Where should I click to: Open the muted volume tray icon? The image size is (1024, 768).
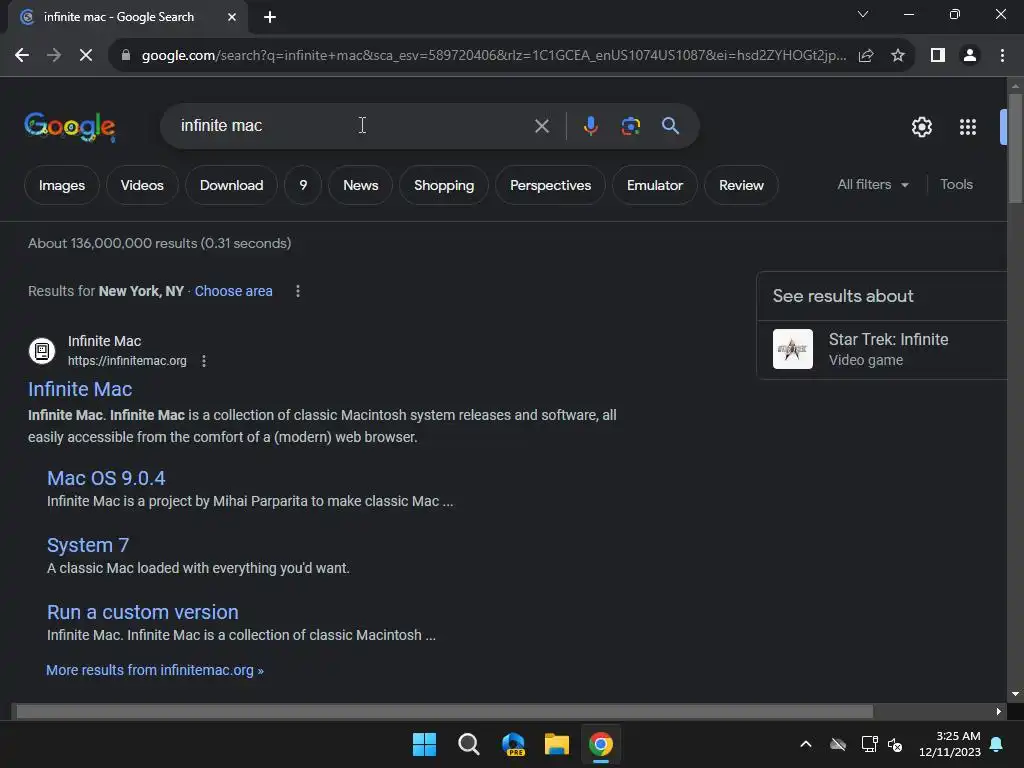click(895, 744)
